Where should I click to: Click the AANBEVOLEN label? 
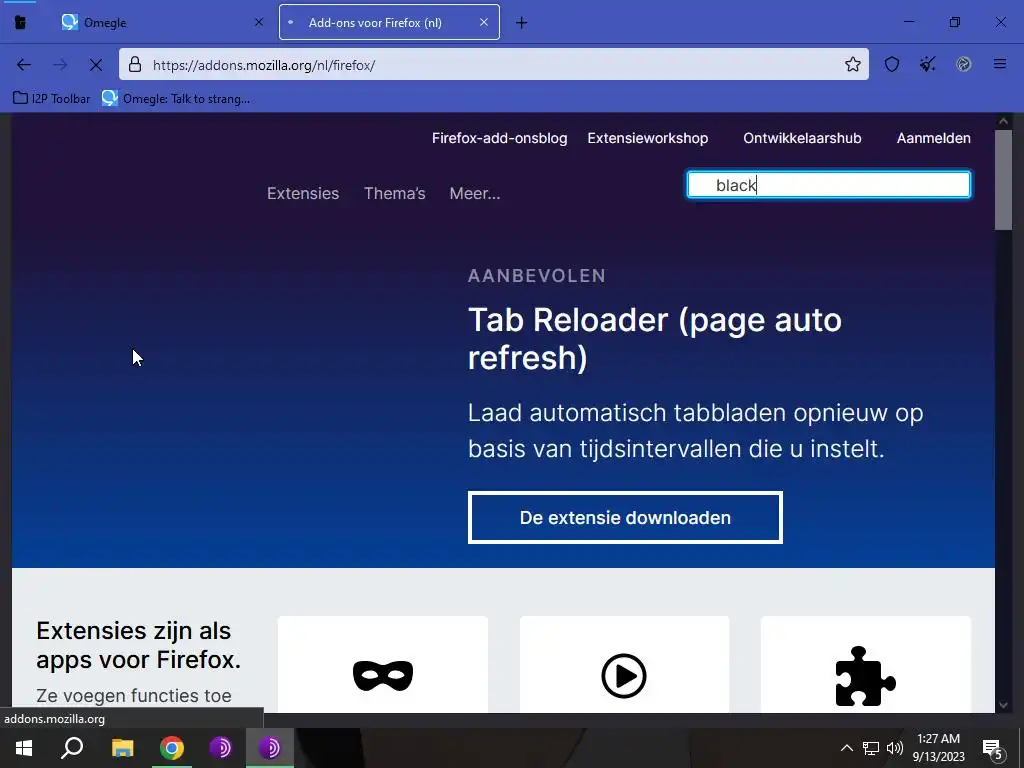537,276
